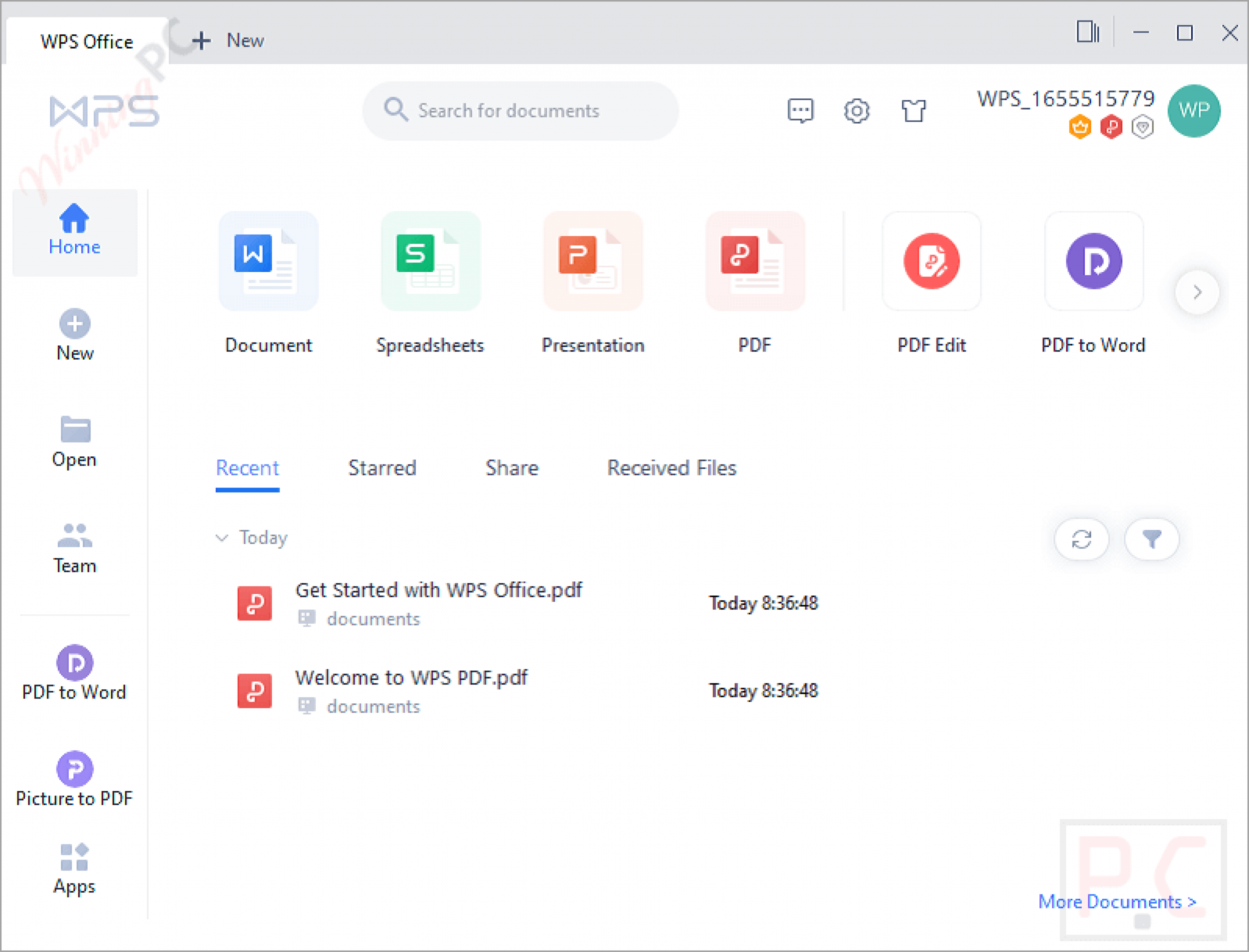Screen dimensions: 1249x952
Task: Refresh the recent documents list
Action: tap(1081, 539)
